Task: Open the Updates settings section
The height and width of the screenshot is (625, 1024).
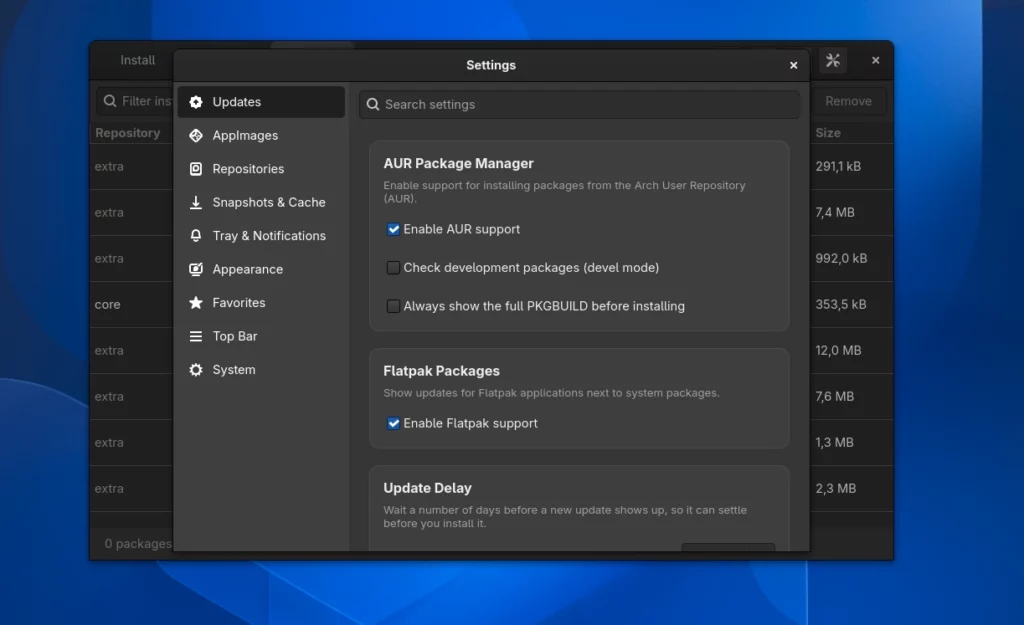Action: (x=261, y=102)
